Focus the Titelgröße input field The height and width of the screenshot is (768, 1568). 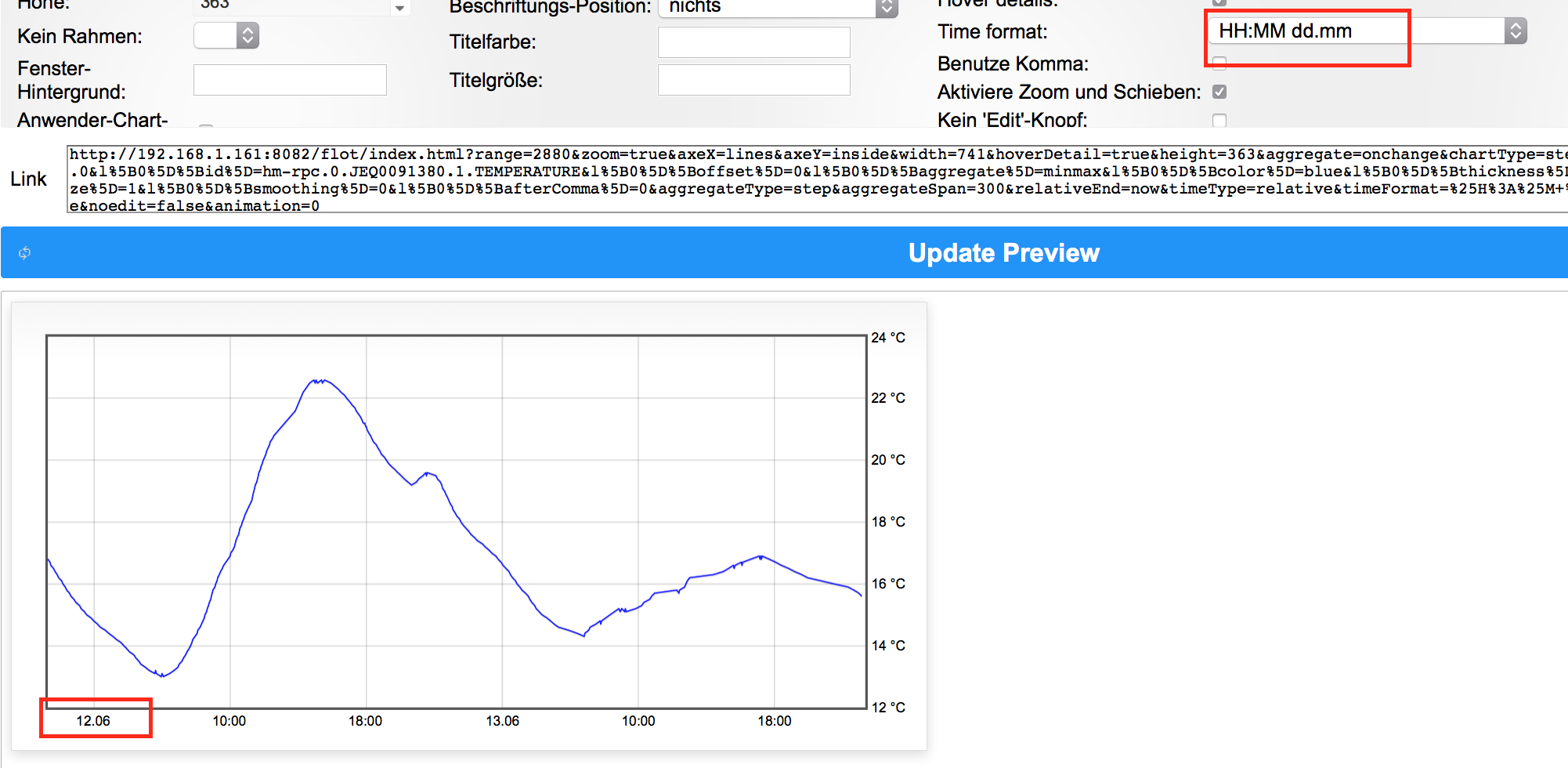coord(754,80)
